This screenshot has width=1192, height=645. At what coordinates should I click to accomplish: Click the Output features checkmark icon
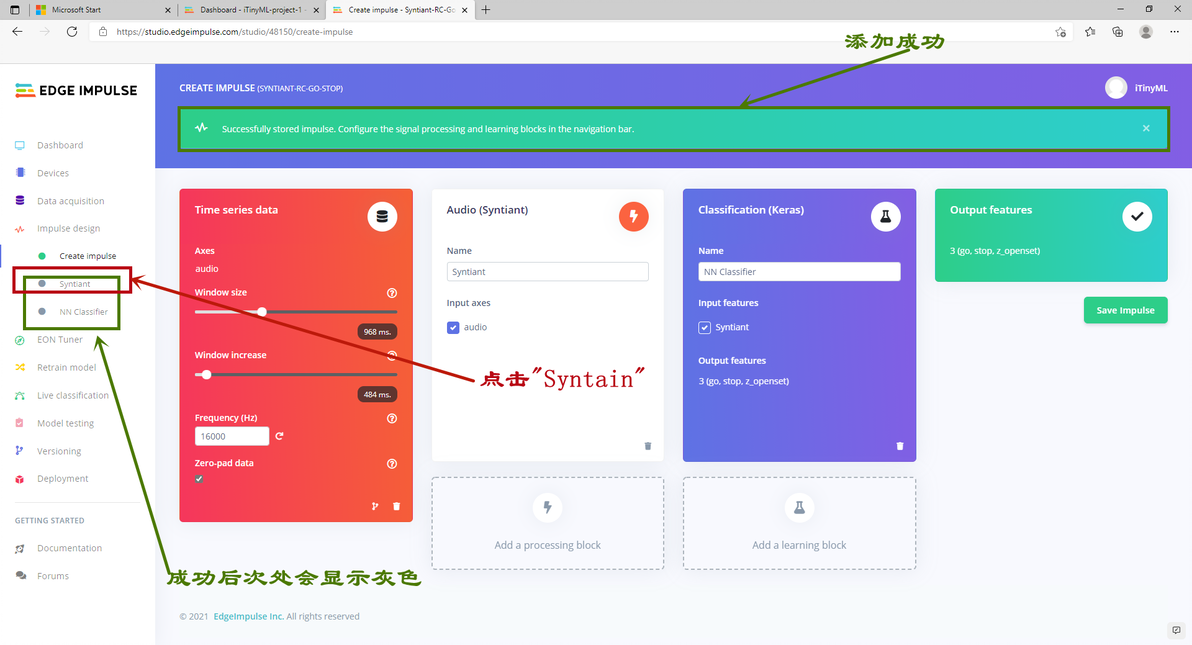(1137, 217)
